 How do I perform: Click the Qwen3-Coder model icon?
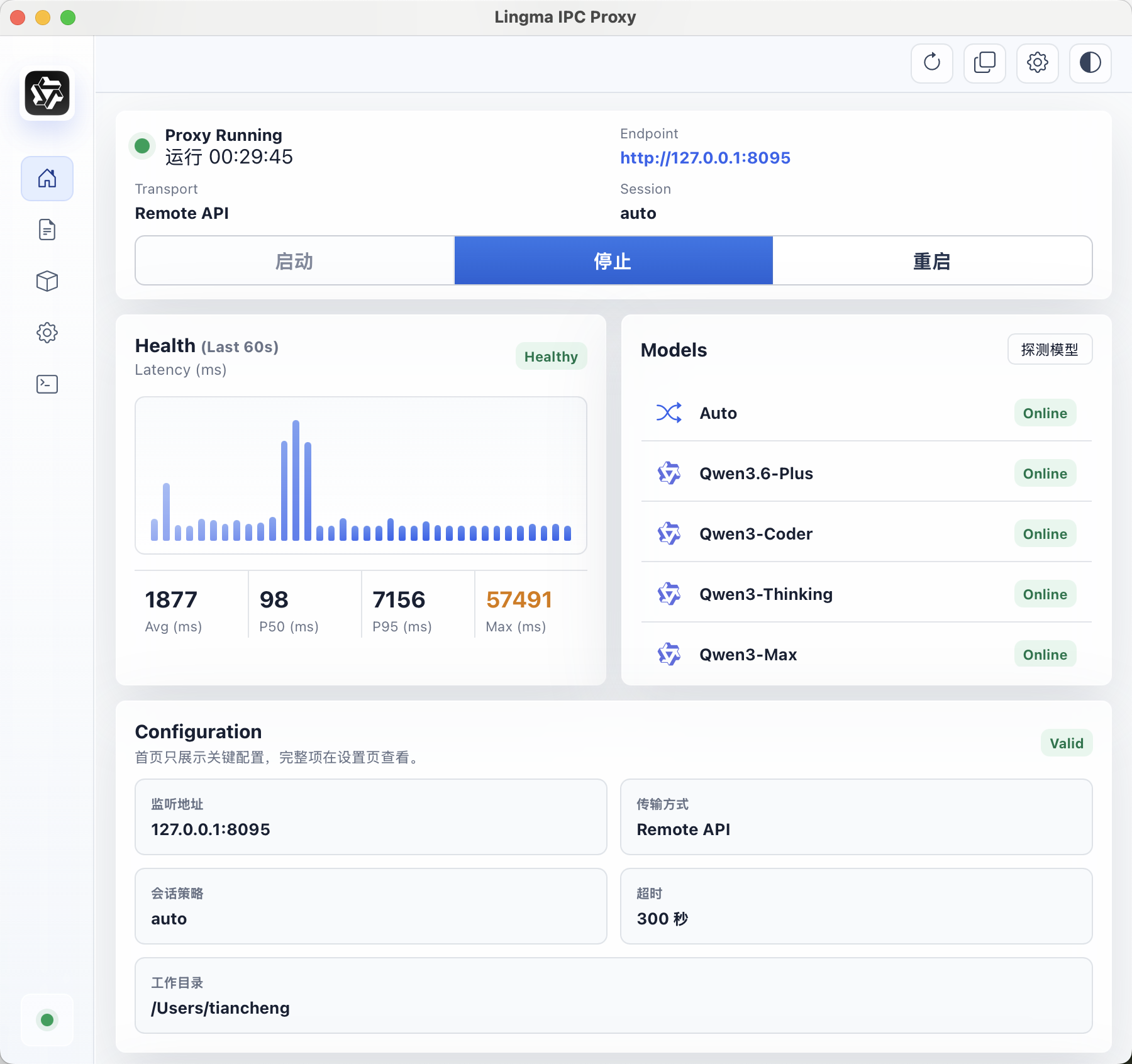click(x=669, y=534)
